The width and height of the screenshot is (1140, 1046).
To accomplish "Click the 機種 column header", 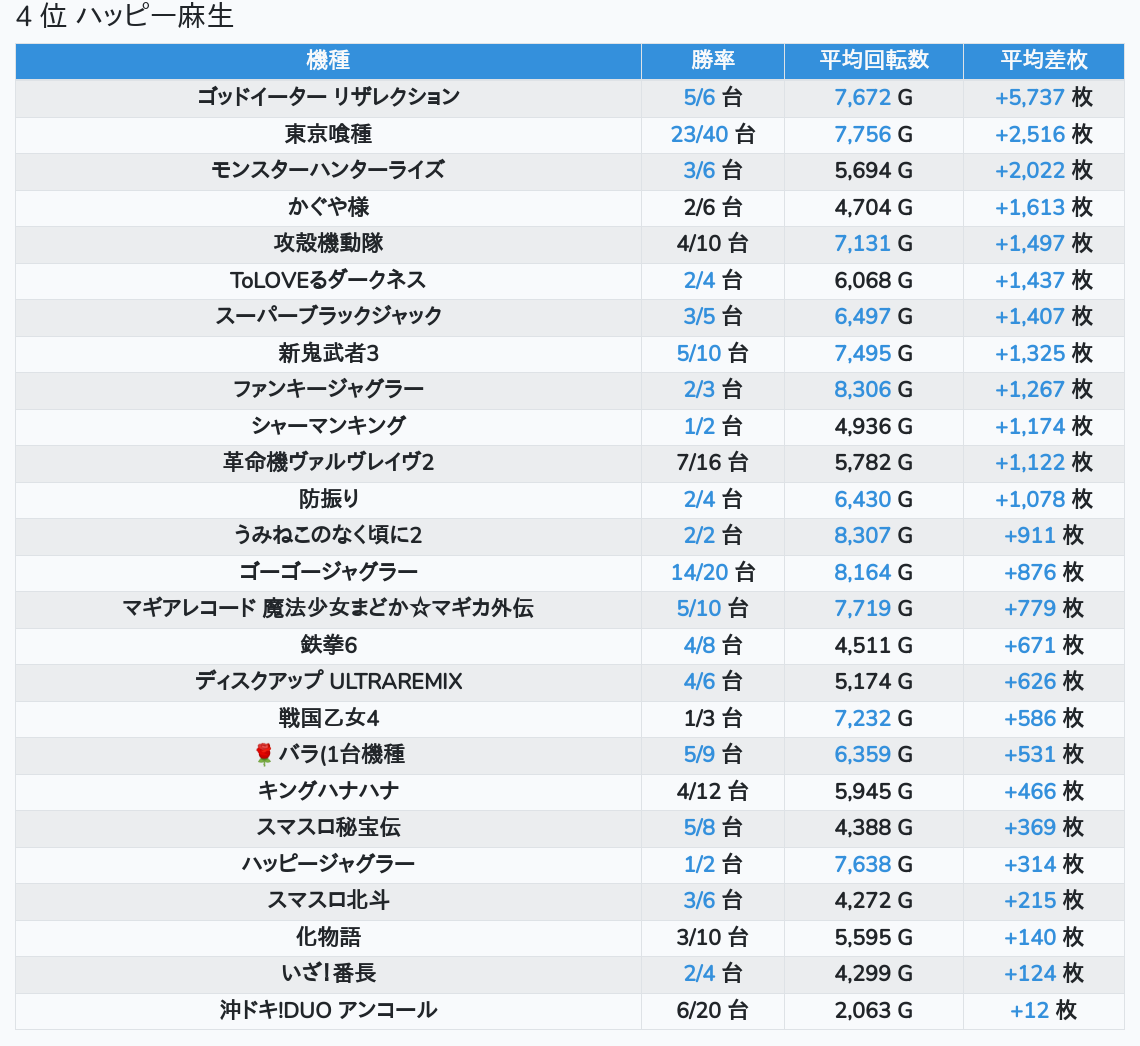I will pos(328,60).
